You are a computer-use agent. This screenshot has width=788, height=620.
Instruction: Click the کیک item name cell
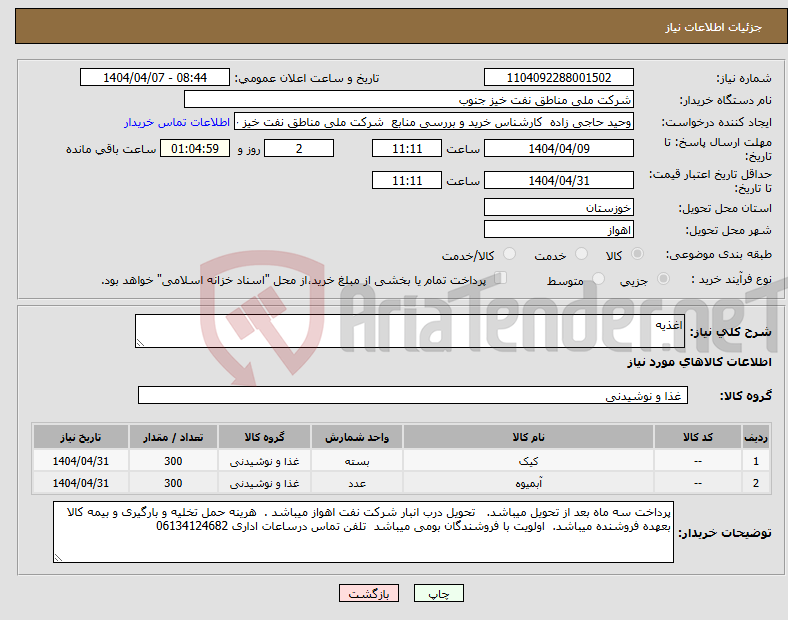[528, 461]
